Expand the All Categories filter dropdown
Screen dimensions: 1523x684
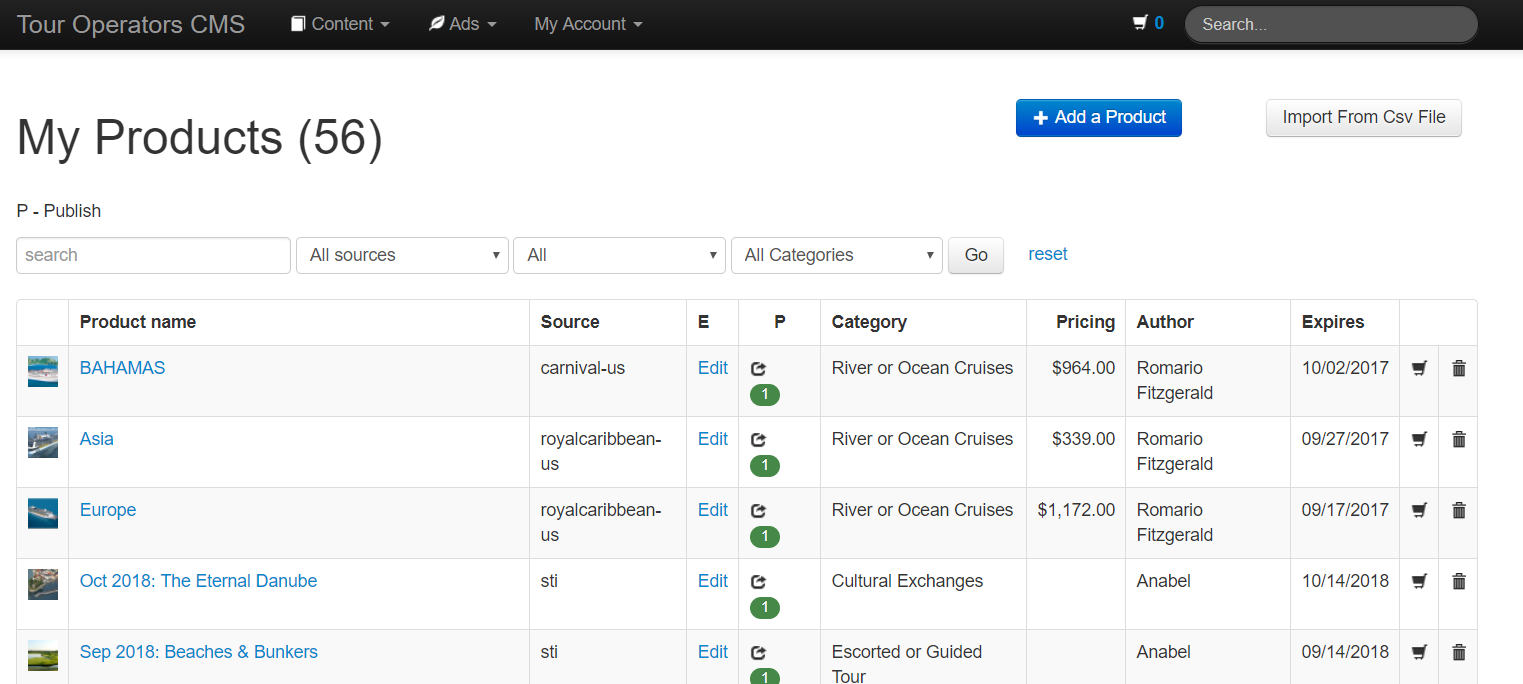tap(836, 255)
